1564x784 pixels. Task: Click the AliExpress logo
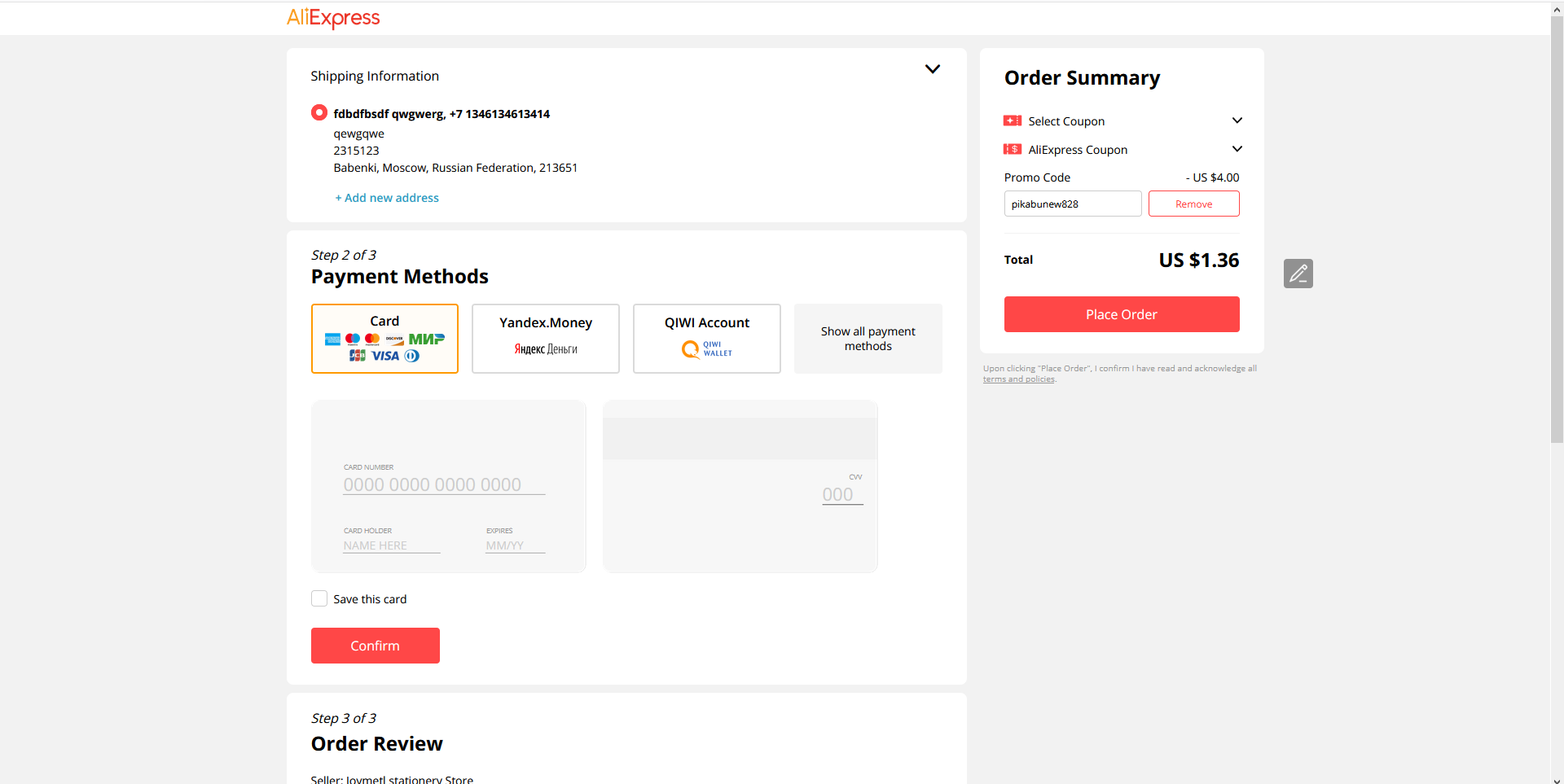(x=333, y=18)
